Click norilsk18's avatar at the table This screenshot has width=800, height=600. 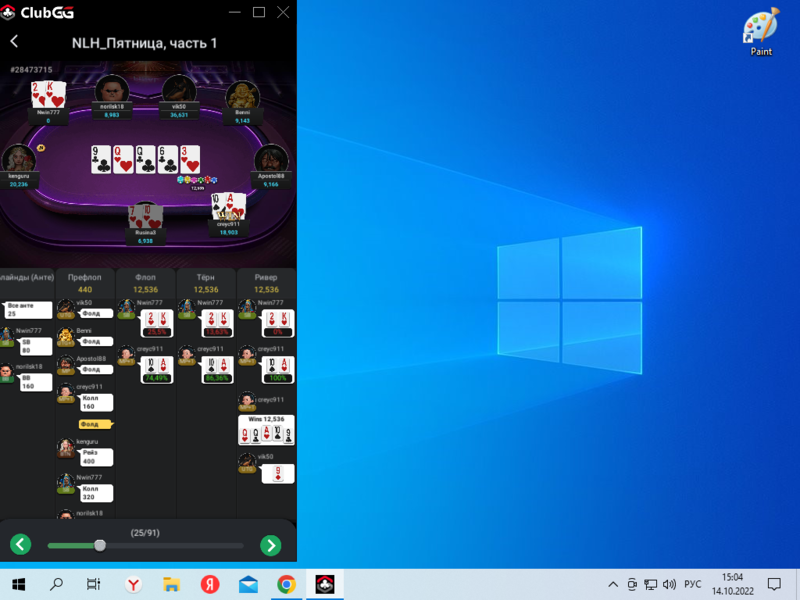(112, 92)
